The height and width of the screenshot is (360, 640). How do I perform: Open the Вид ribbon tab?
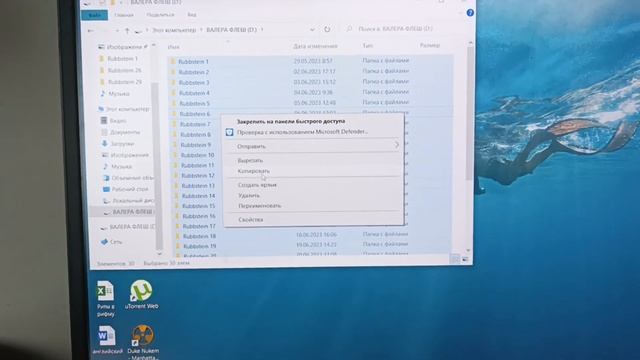click(x=192, y=15)
